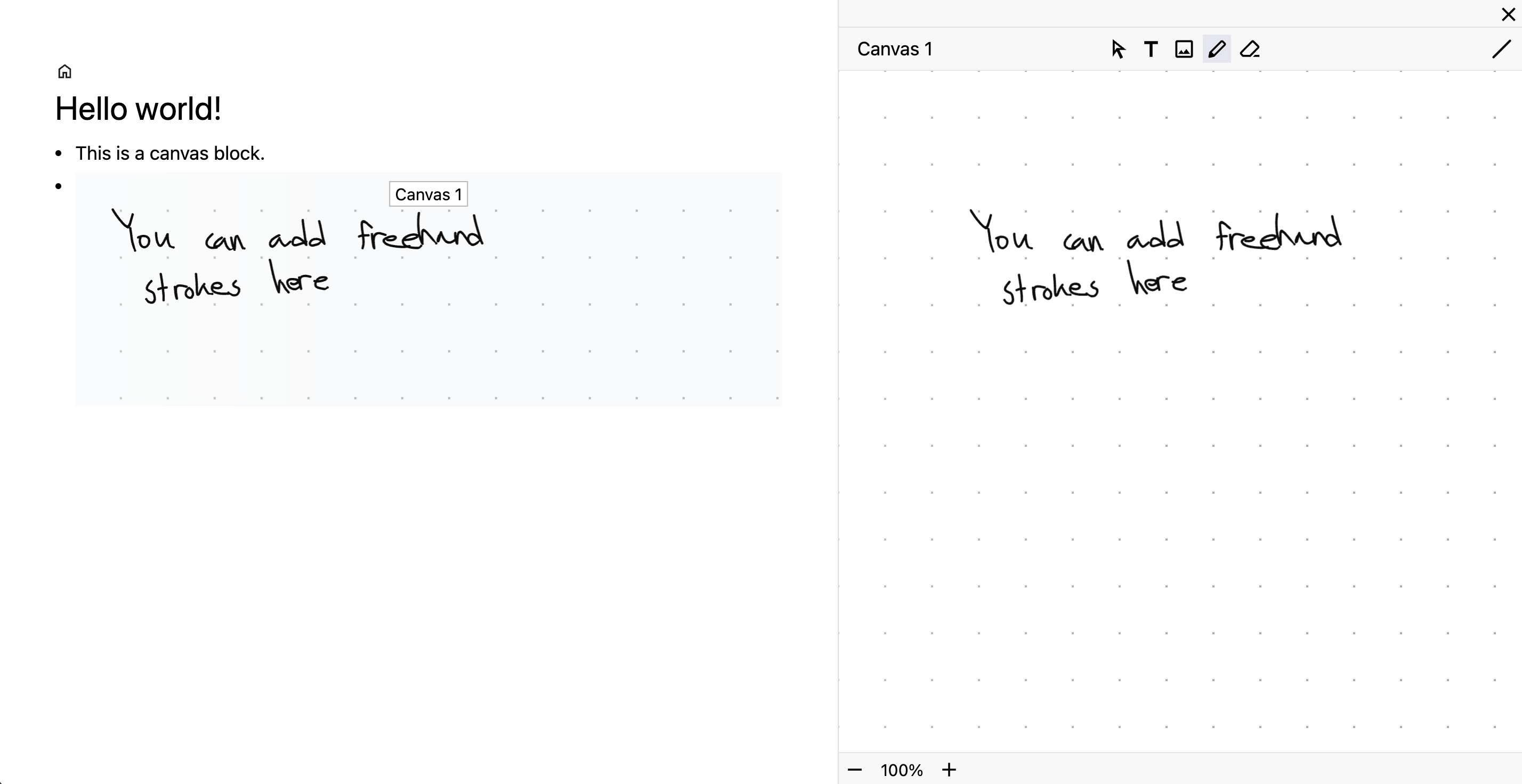Activate the pen drawing tool

point(1217,49)
